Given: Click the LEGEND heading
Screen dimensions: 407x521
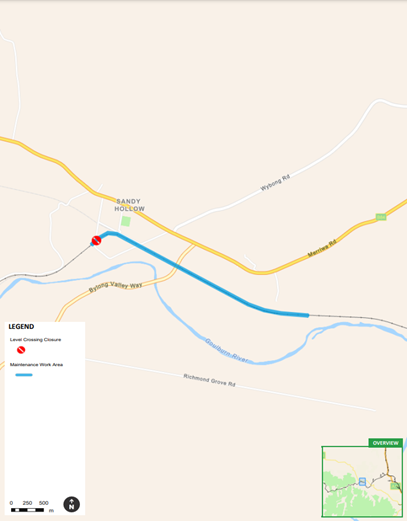Looking at the screenshot, I should (21, 327).
